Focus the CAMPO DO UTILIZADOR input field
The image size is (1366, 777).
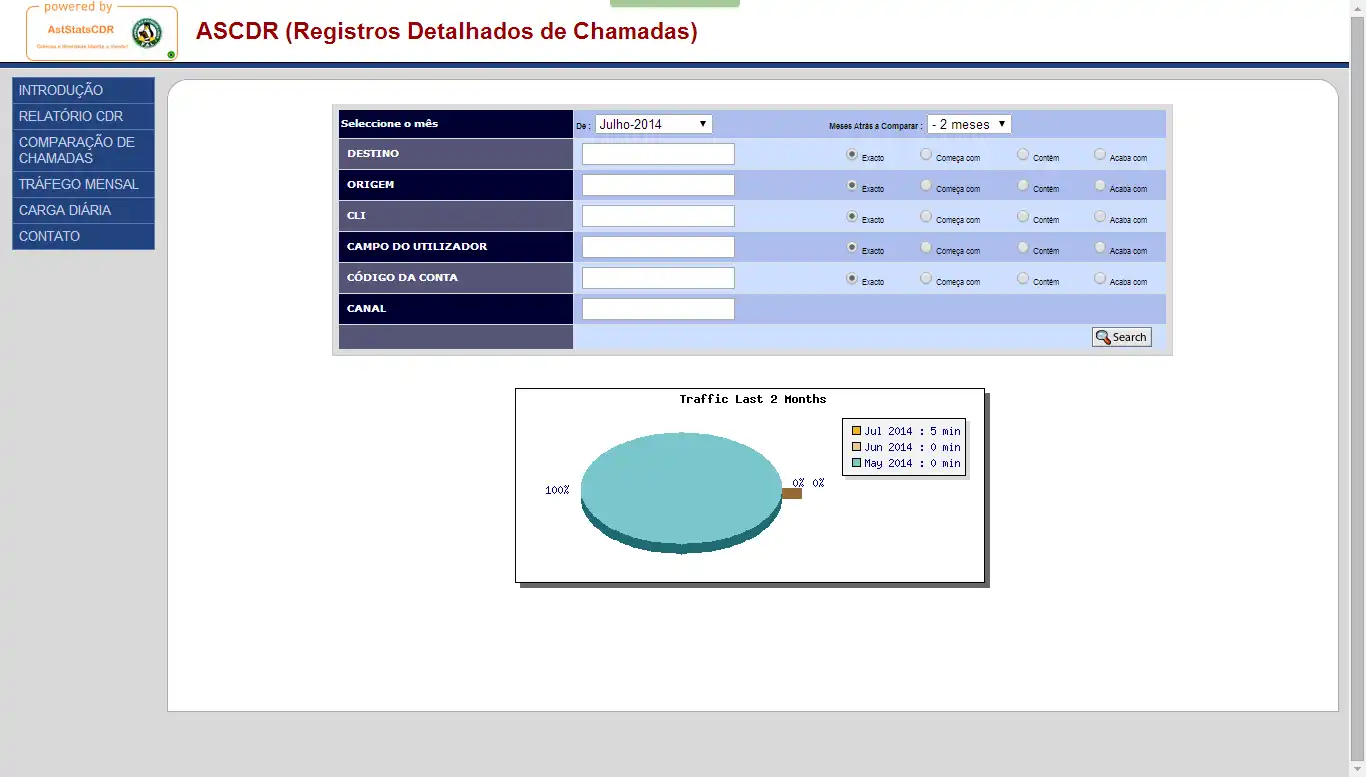click(x=658, y=247)
